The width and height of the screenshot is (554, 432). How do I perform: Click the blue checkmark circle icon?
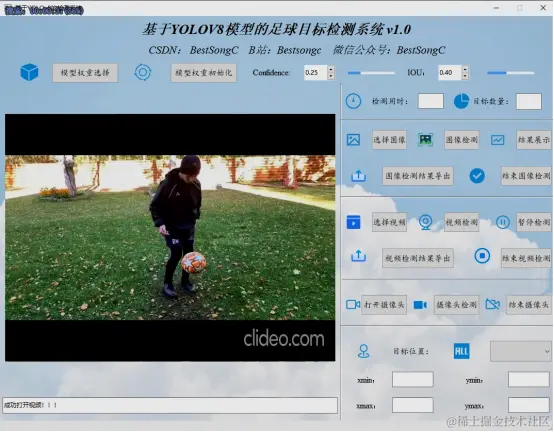477,176
